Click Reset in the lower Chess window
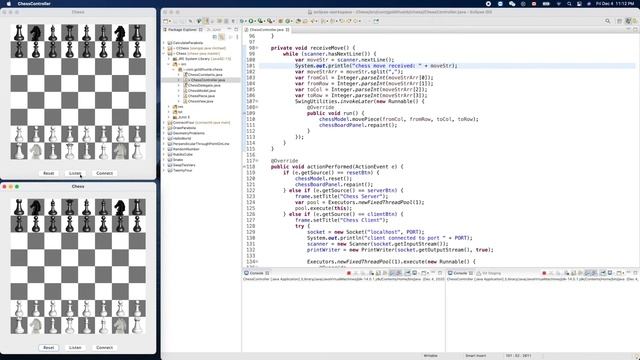640x360 pixels. (x=49, y=347)
